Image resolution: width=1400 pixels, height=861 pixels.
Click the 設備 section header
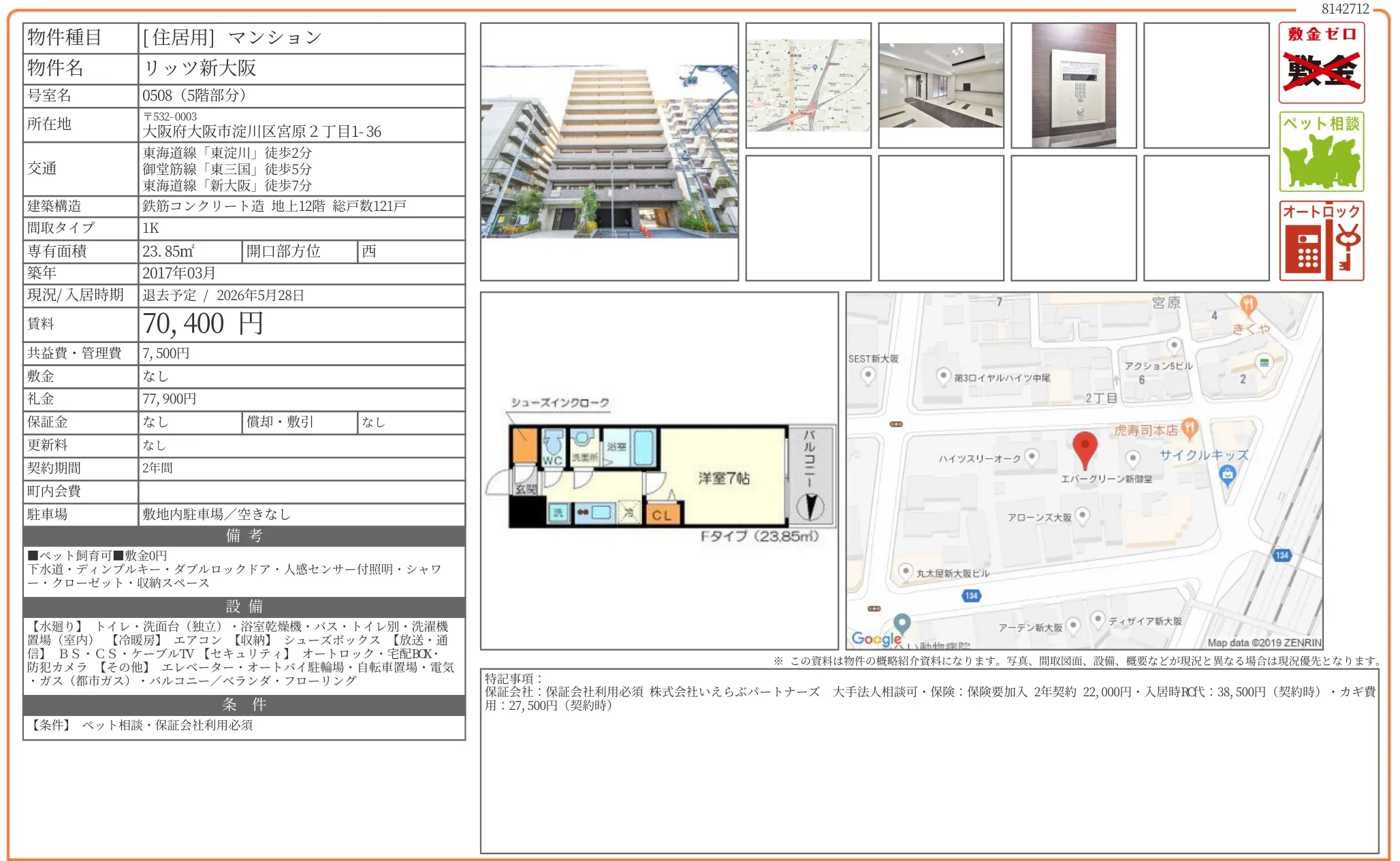[x=244, y=606]
